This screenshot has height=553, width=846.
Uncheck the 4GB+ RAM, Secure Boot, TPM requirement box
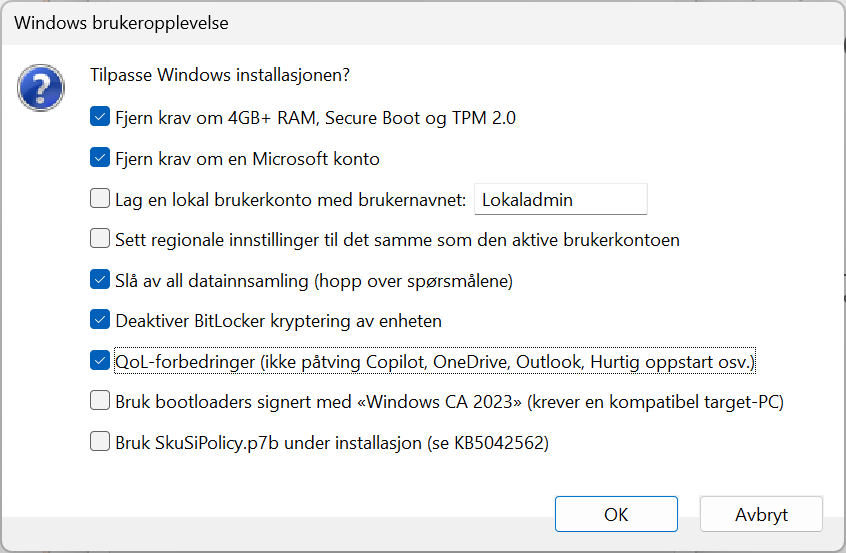pyautogui.click(x=100, y=117)
